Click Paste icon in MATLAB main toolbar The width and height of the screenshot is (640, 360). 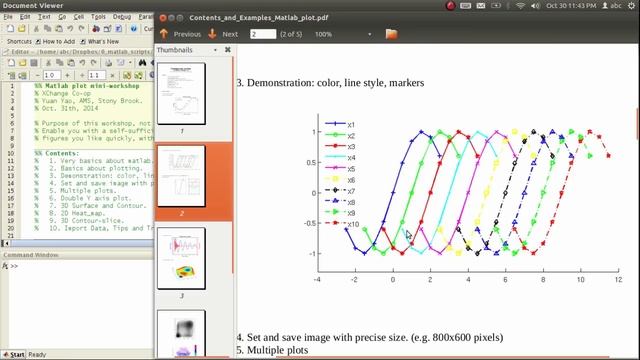tap(59, 29)
